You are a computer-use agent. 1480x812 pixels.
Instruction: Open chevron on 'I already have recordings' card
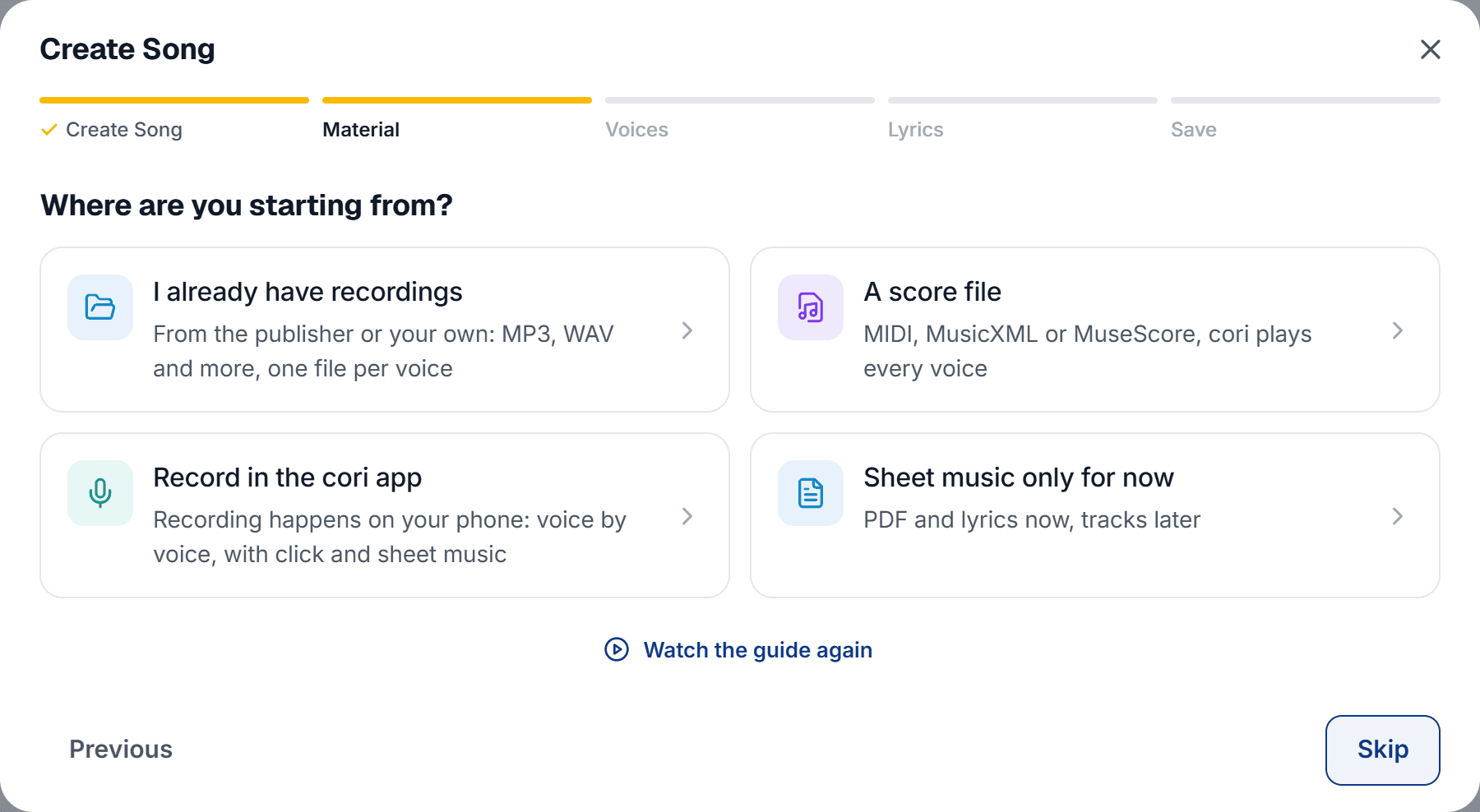coord(687,330)
